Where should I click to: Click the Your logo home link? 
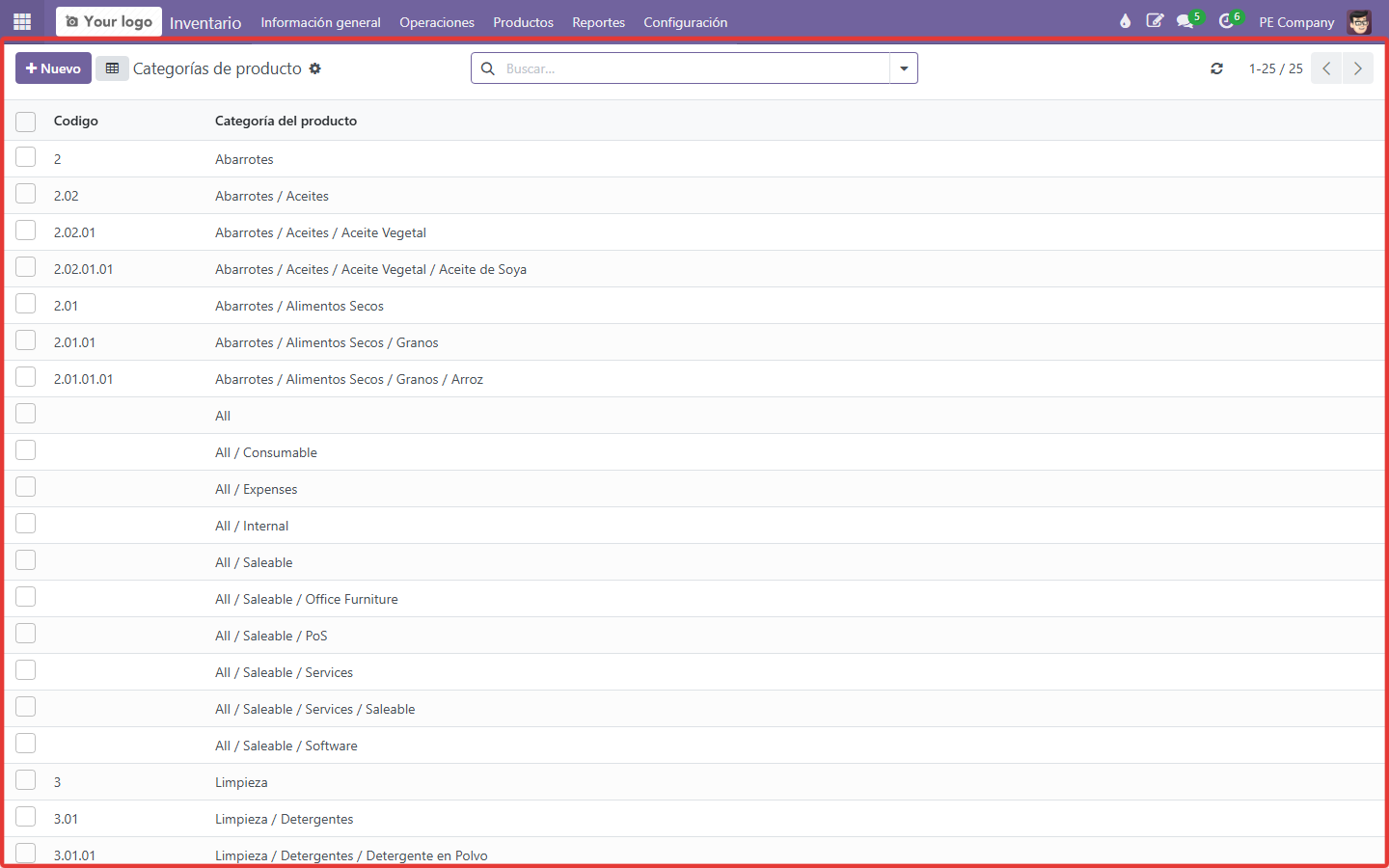point(109,21)
